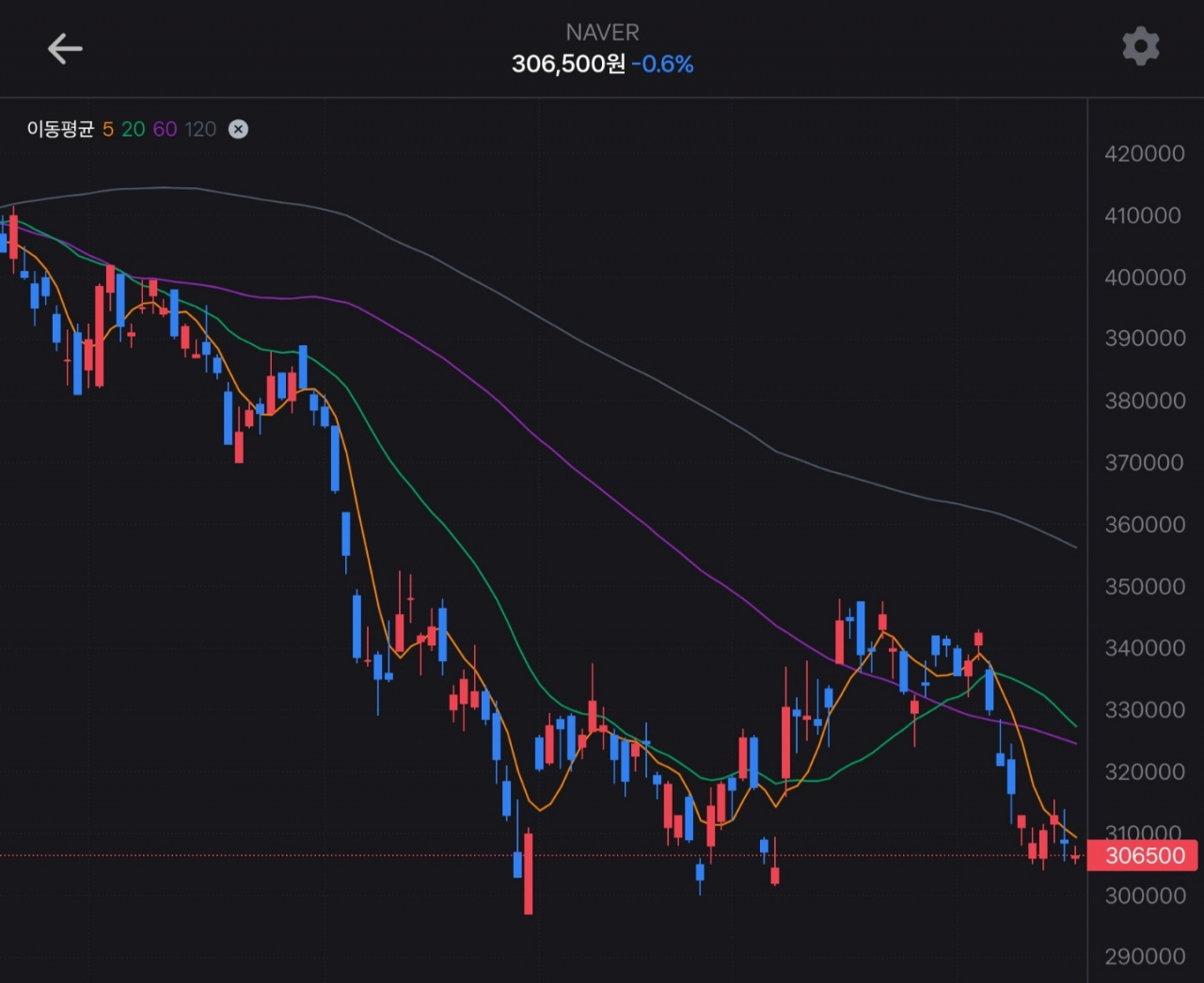
Task: Tap the -0.6% change value
Action: [x=663, y=64]
